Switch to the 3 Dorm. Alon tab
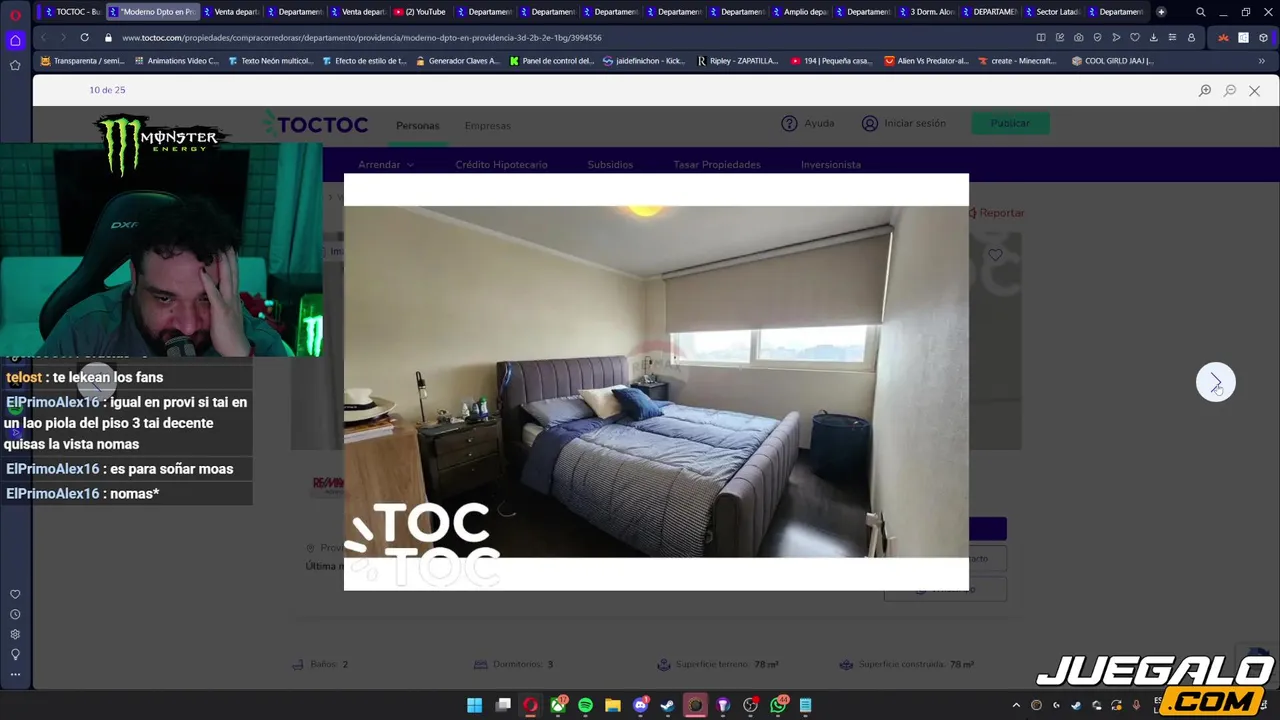 925,12
